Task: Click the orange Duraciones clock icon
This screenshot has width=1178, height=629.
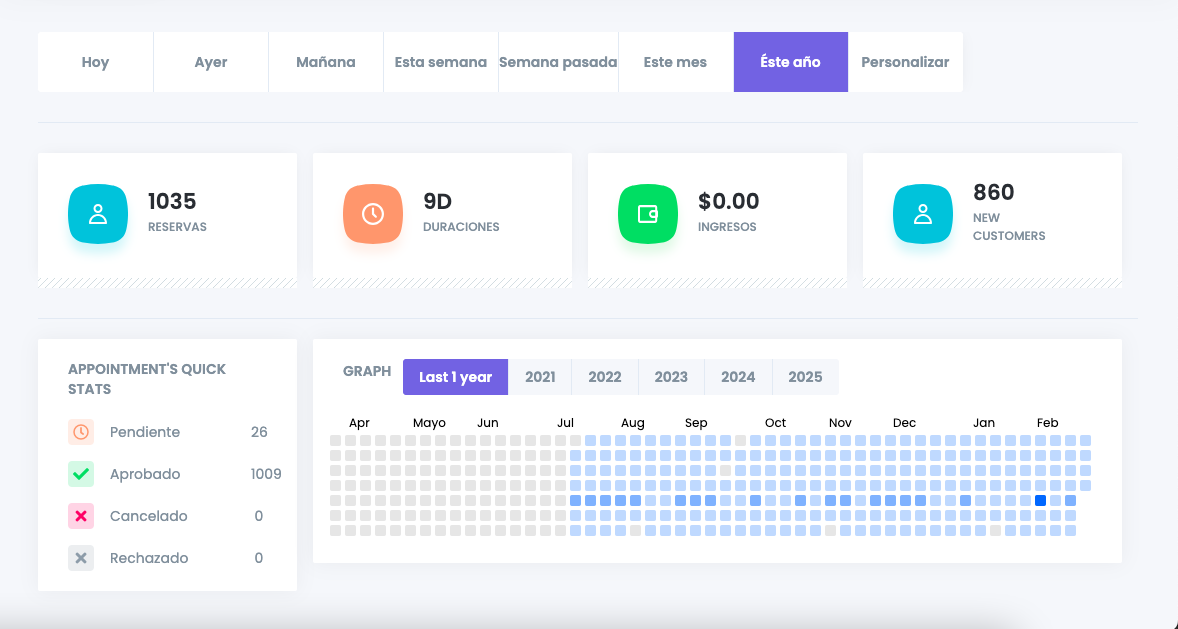Action: point(373,214)
